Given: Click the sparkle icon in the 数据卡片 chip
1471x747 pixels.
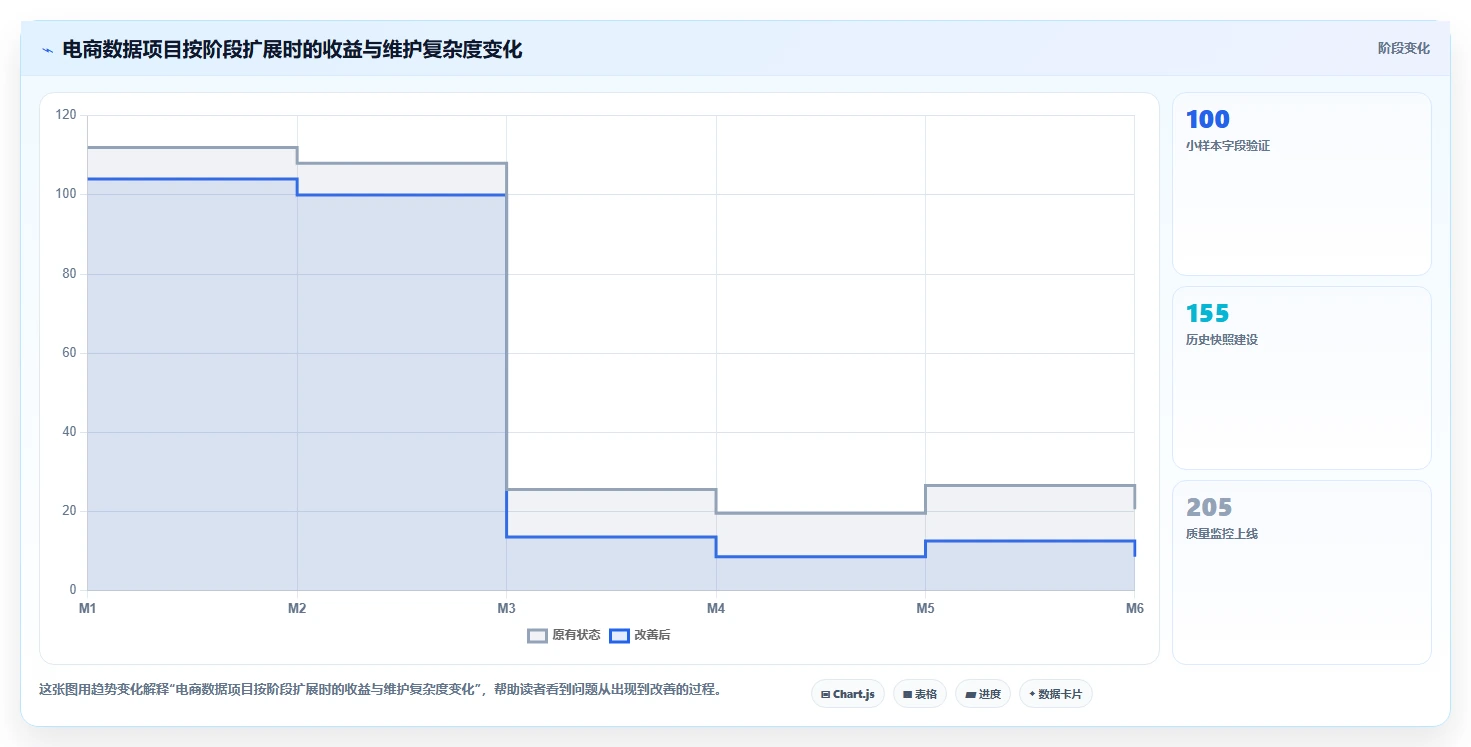Looking at the screenshot, I should (1032, 693).
